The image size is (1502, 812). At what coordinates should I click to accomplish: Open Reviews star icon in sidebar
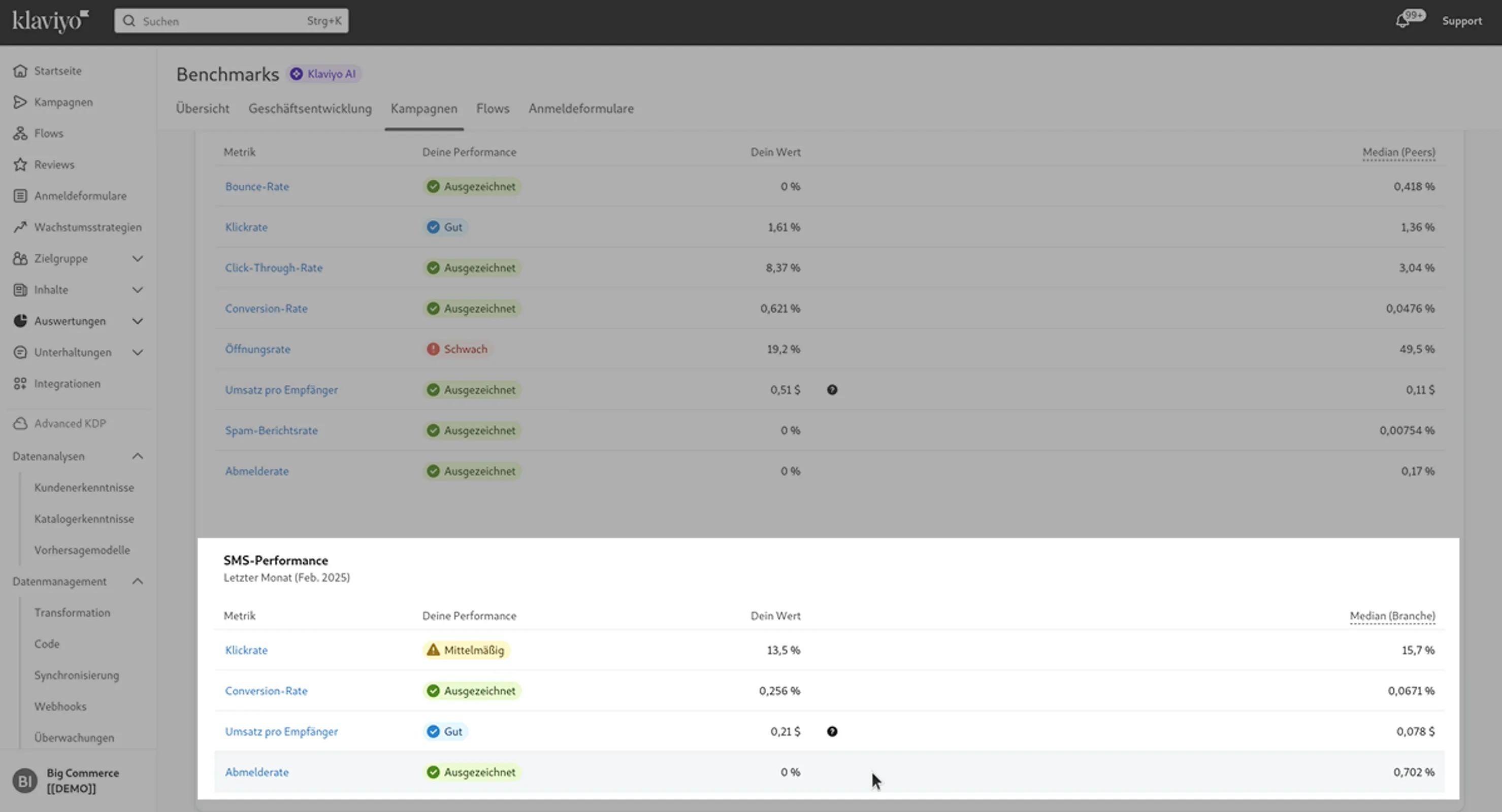(x=20, y=164)
